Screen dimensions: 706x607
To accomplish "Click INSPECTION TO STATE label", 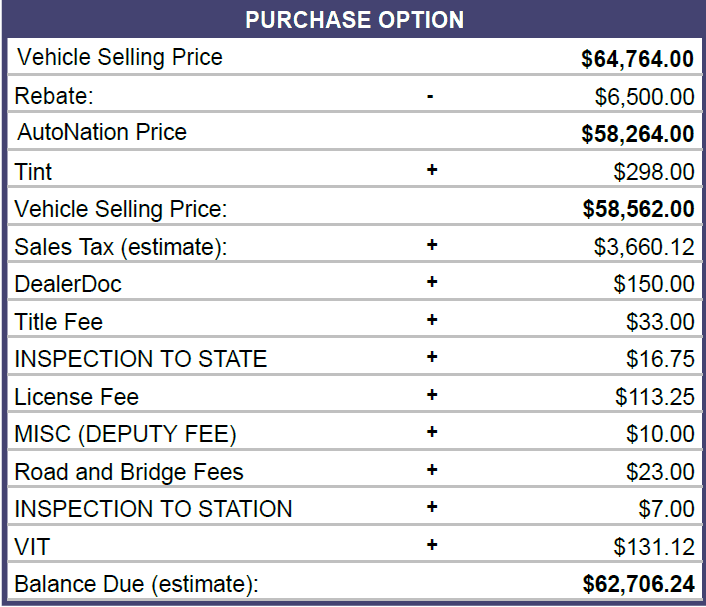I will pyautogui.click(x=140, y=359).
